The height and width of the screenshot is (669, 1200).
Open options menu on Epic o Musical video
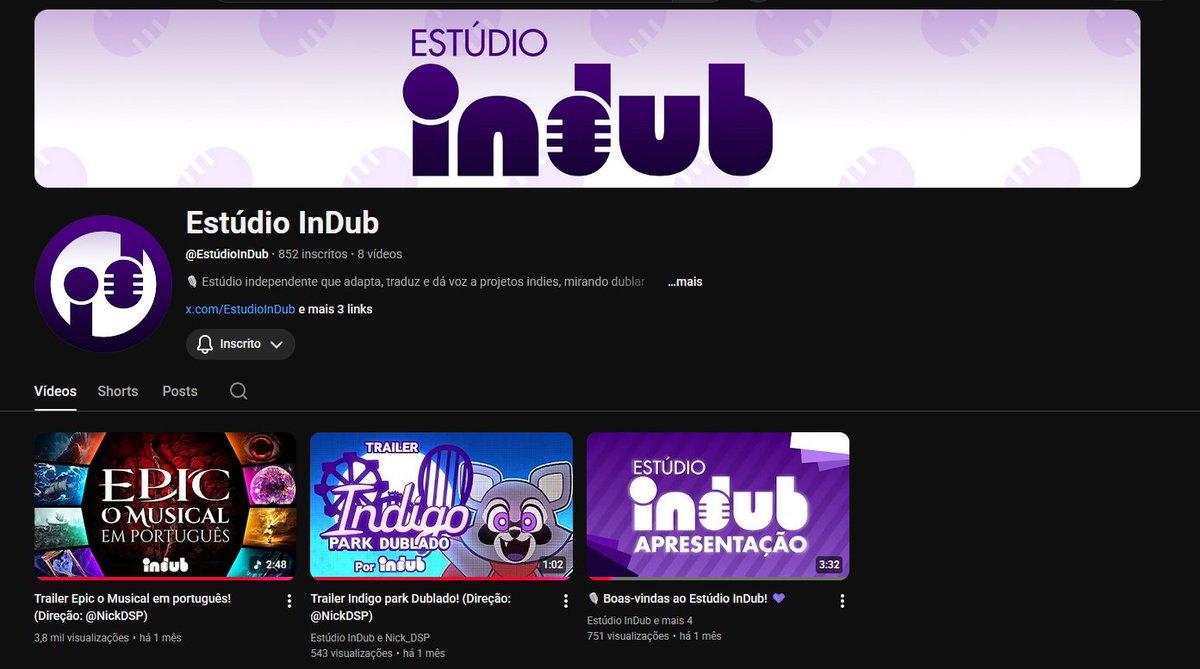(x=288, y=600)
